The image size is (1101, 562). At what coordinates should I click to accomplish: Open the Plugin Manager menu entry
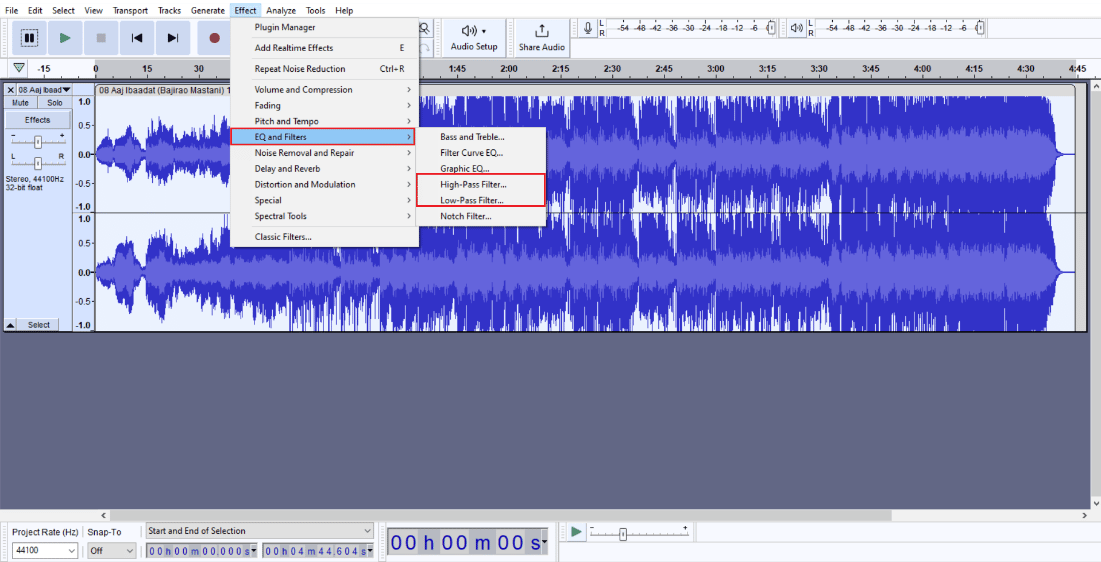click(324, 27)
